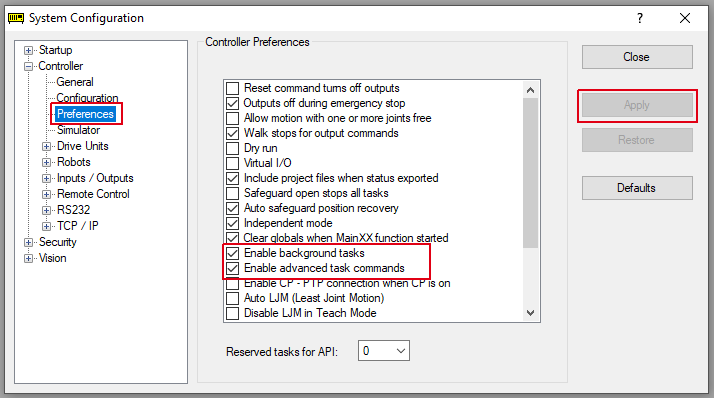This screenshot has width=714, height=398.
Task: Expand the Inputs / Outputs node
Action: [x=46, y=179]
